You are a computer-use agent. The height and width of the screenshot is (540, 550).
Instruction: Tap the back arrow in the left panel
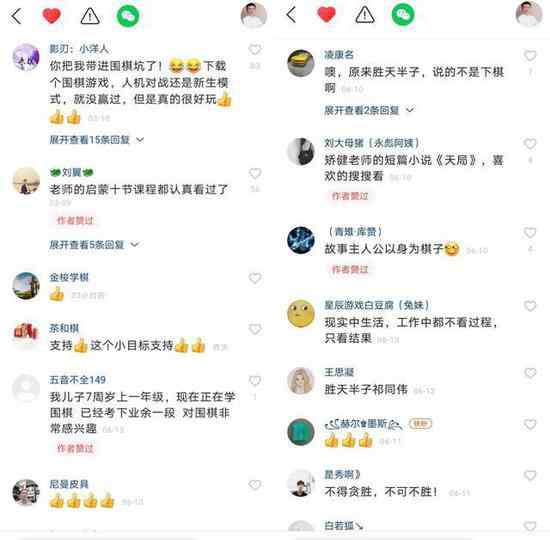click(x=16, y=16)
